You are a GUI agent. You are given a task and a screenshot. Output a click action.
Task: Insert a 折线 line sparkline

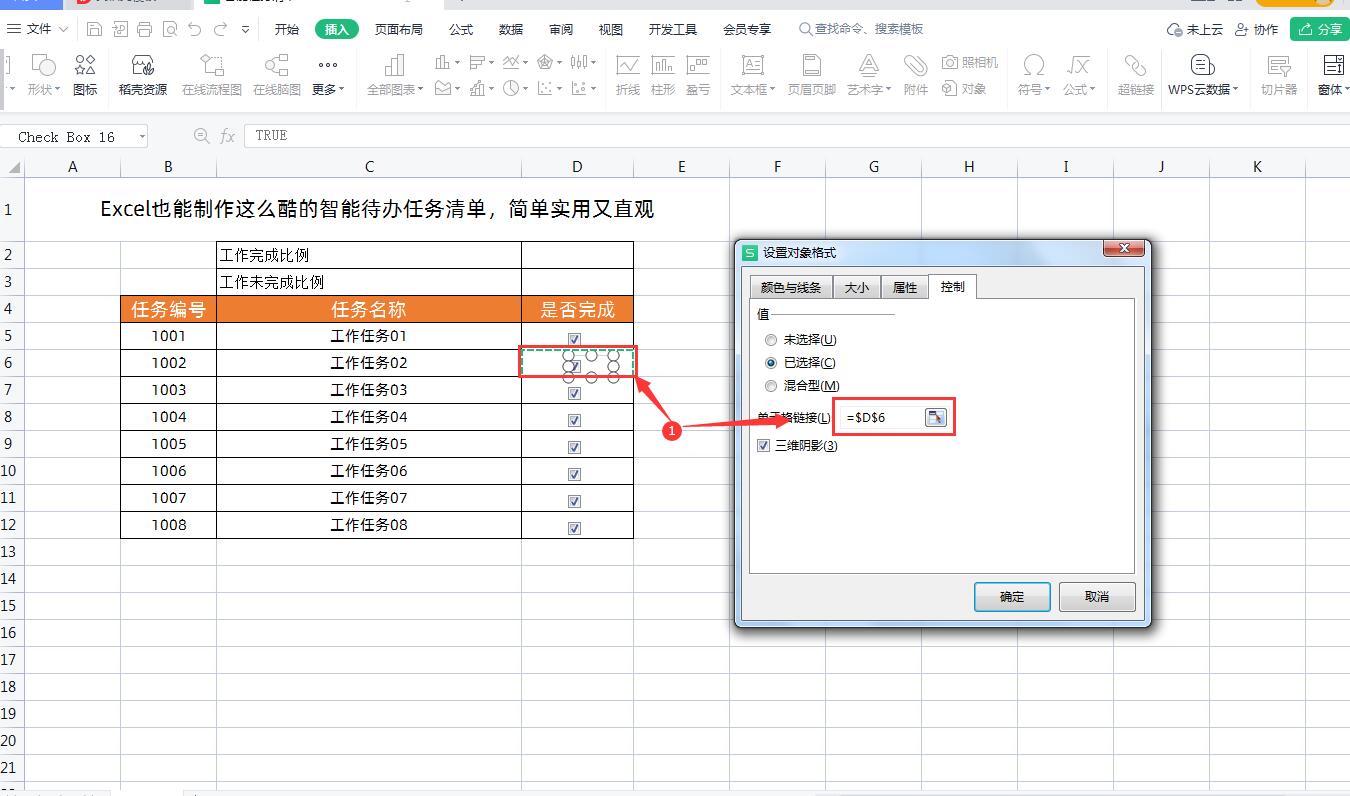coord(627,75)
